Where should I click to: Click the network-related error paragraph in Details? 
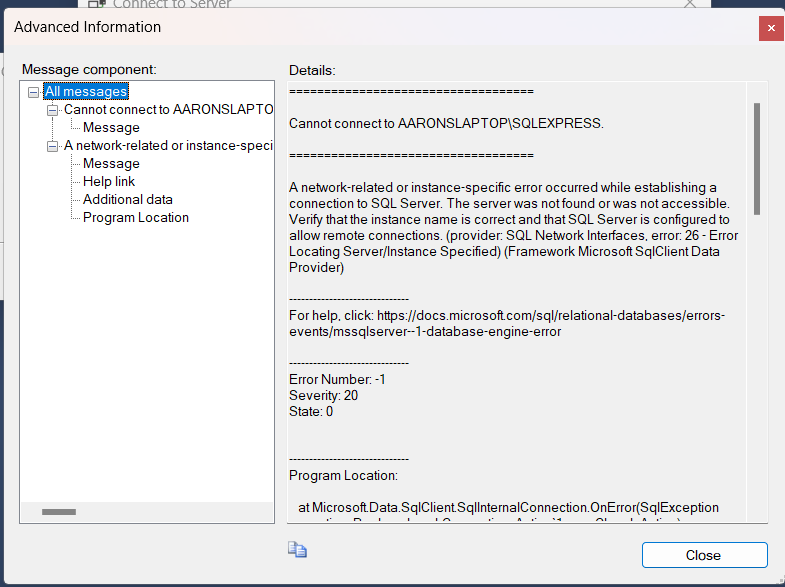(x=514, y=227)
